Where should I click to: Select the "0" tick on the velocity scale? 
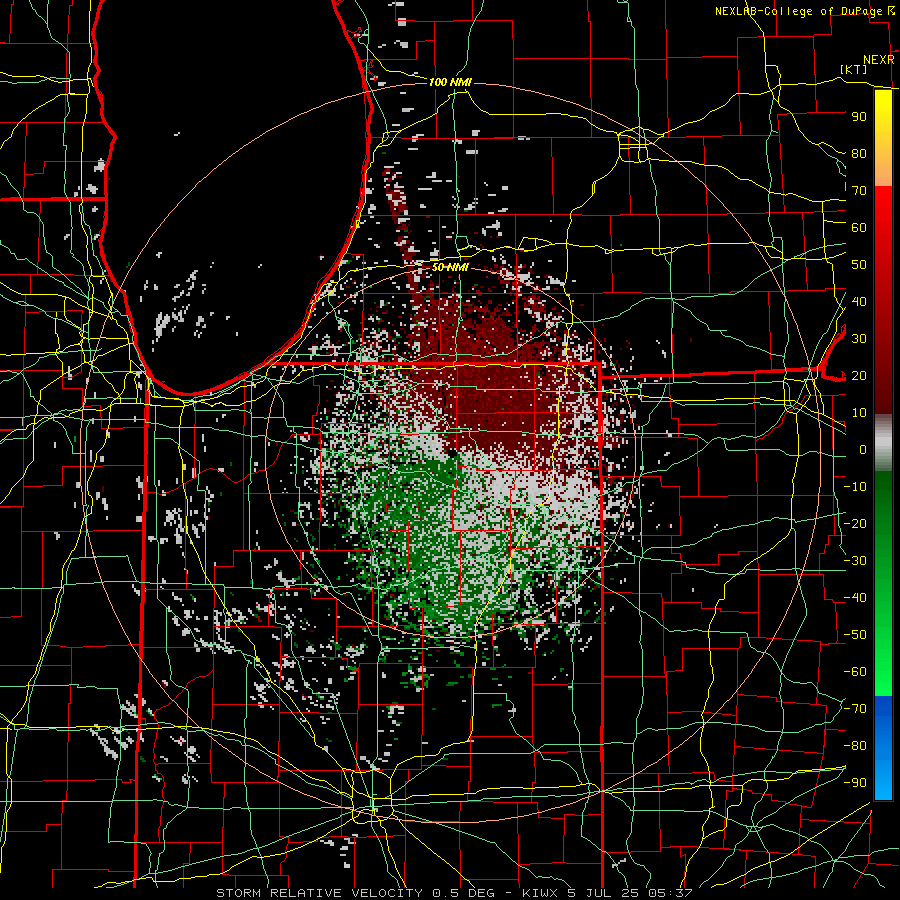click(x=863, y=449)
